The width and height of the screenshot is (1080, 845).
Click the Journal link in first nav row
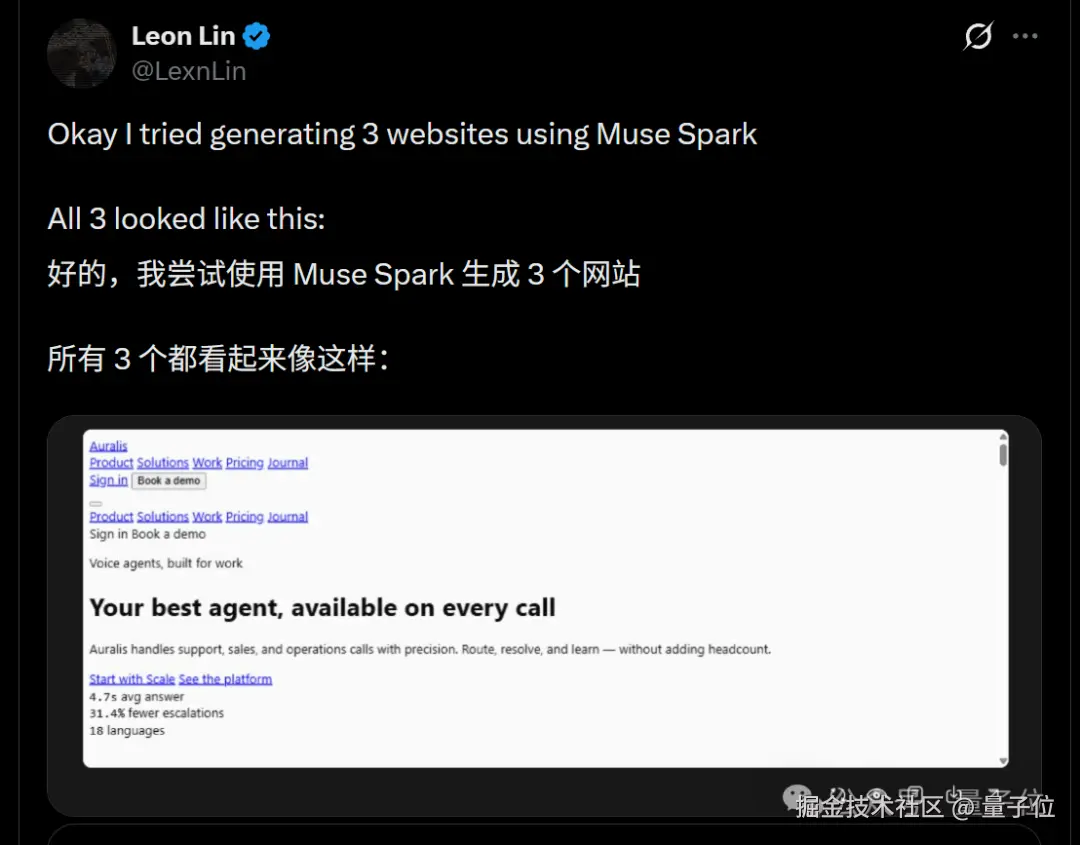click(x=287, y=463)
